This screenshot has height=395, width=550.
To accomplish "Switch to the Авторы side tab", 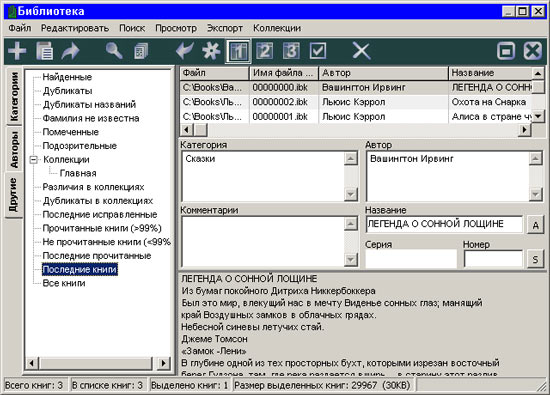I will coord(14,149).
